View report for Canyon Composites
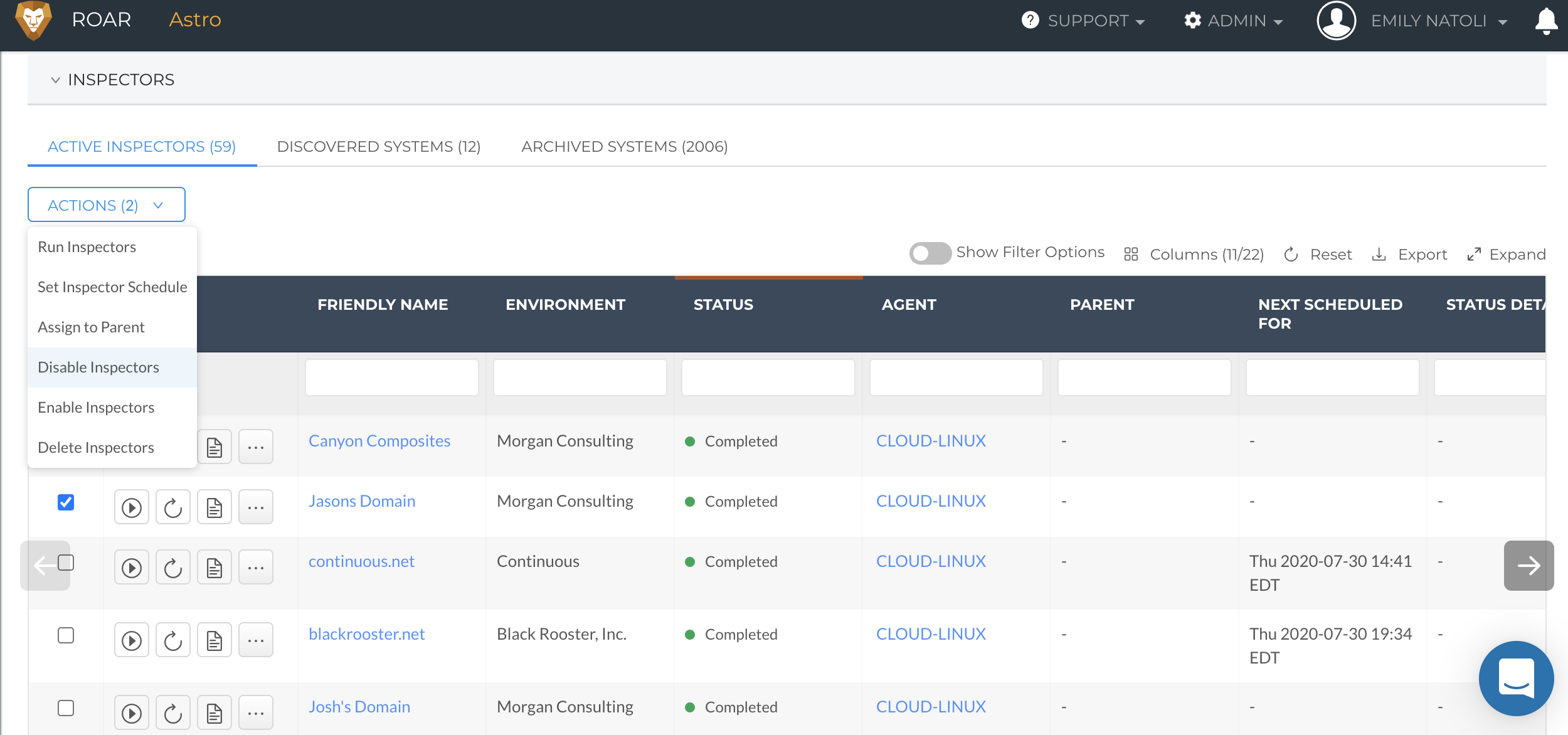Screen dimensions: 1568x735 tap(215, 447)
